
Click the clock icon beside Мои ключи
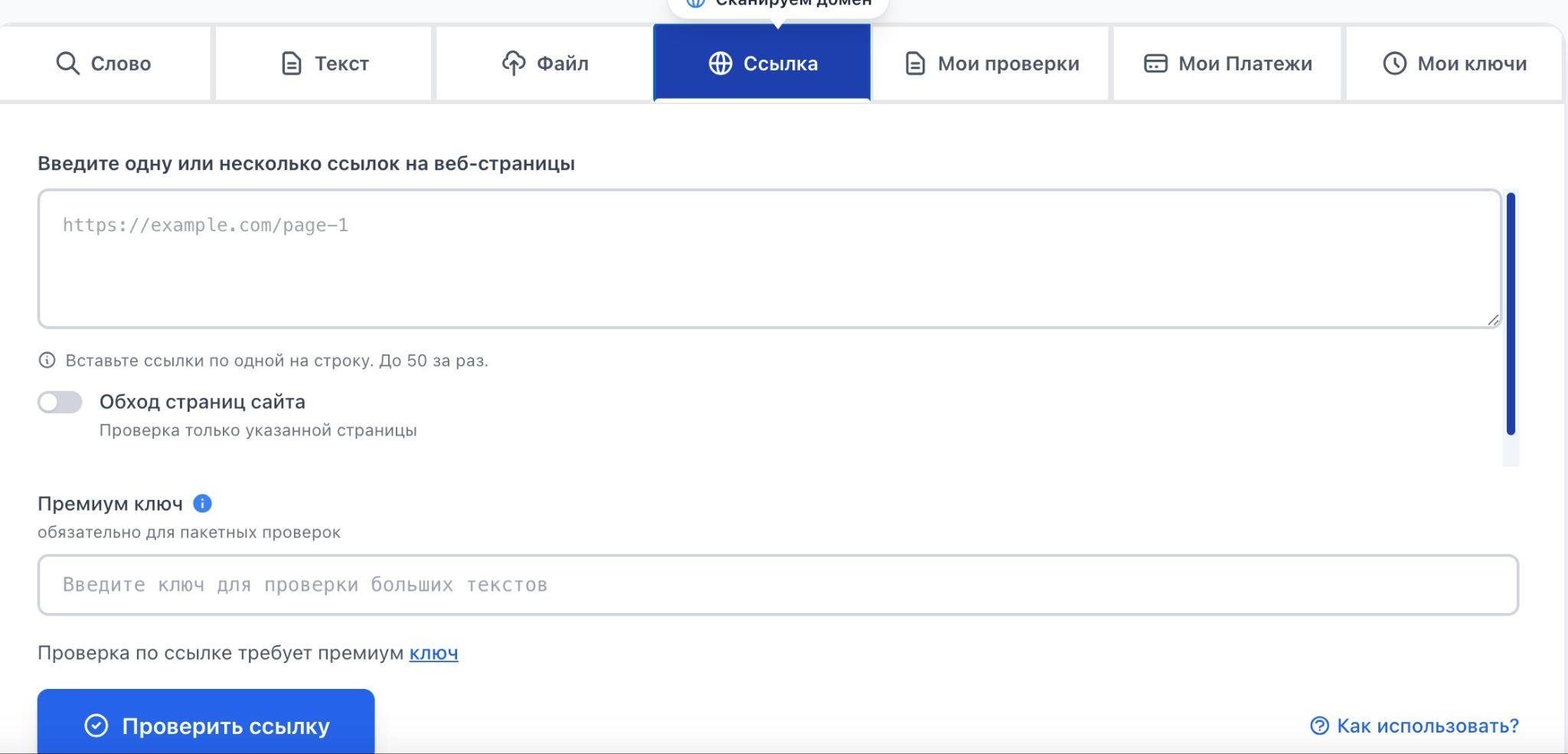click(1394, 64)
